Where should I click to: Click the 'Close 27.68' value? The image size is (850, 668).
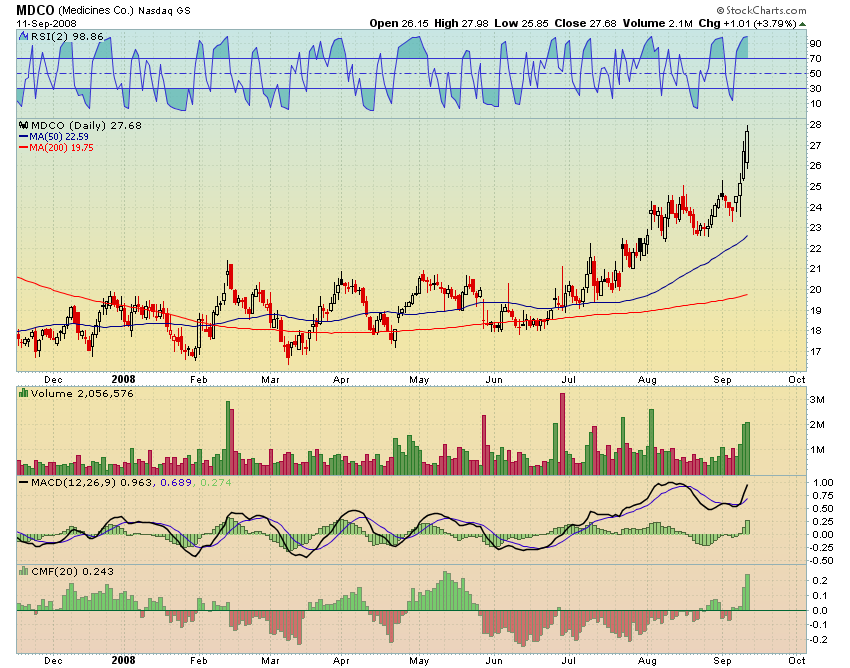pos(585,23)
